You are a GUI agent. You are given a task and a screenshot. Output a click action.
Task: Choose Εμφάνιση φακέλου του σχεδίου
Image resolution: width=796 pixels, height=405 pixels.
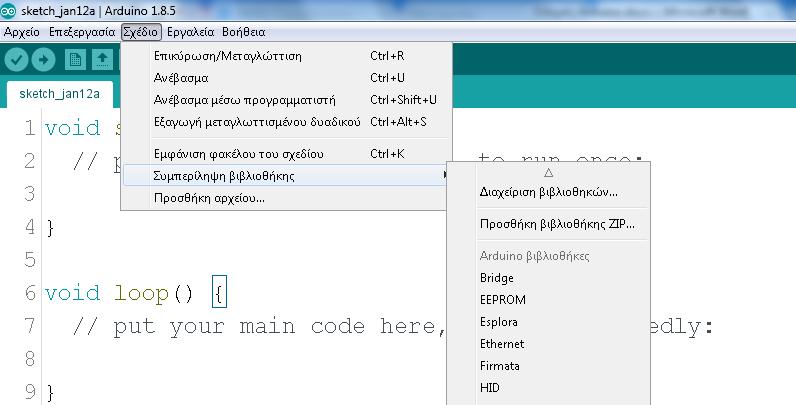click(287, 154)
